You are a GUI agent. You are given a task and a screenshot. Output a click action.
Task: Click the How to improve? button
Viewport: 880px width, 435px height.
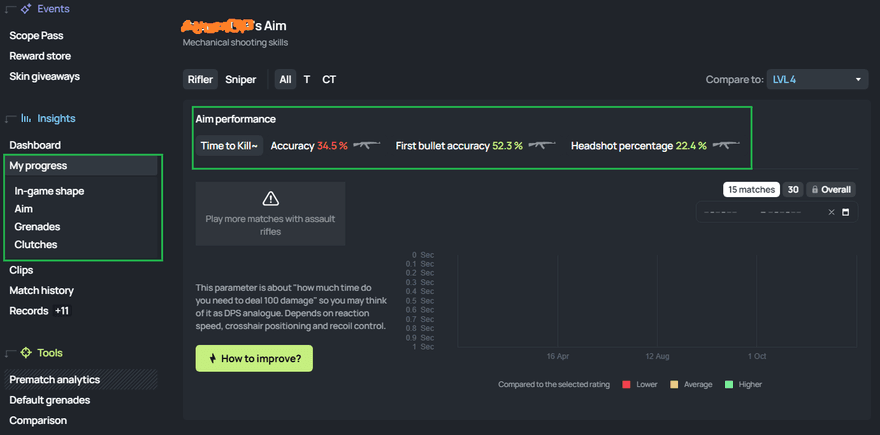coord(254,358)
